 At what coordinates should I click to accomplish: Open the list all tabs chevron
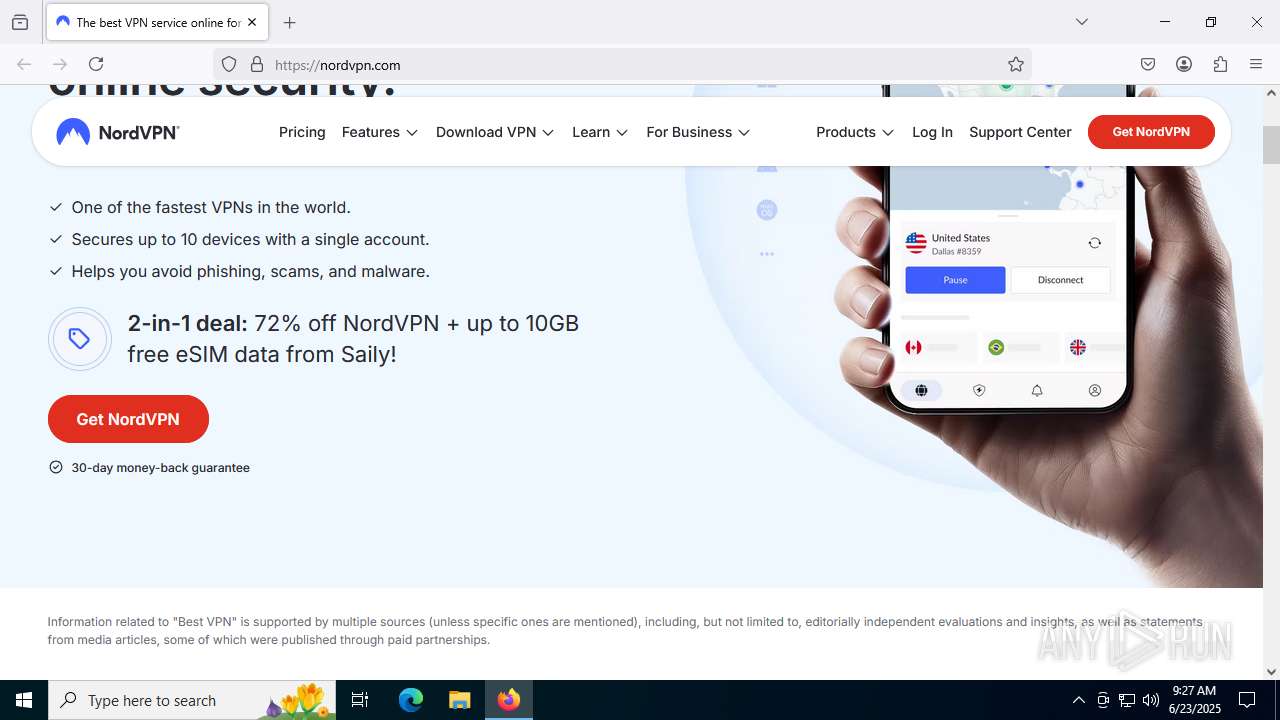pos(1081,22)
